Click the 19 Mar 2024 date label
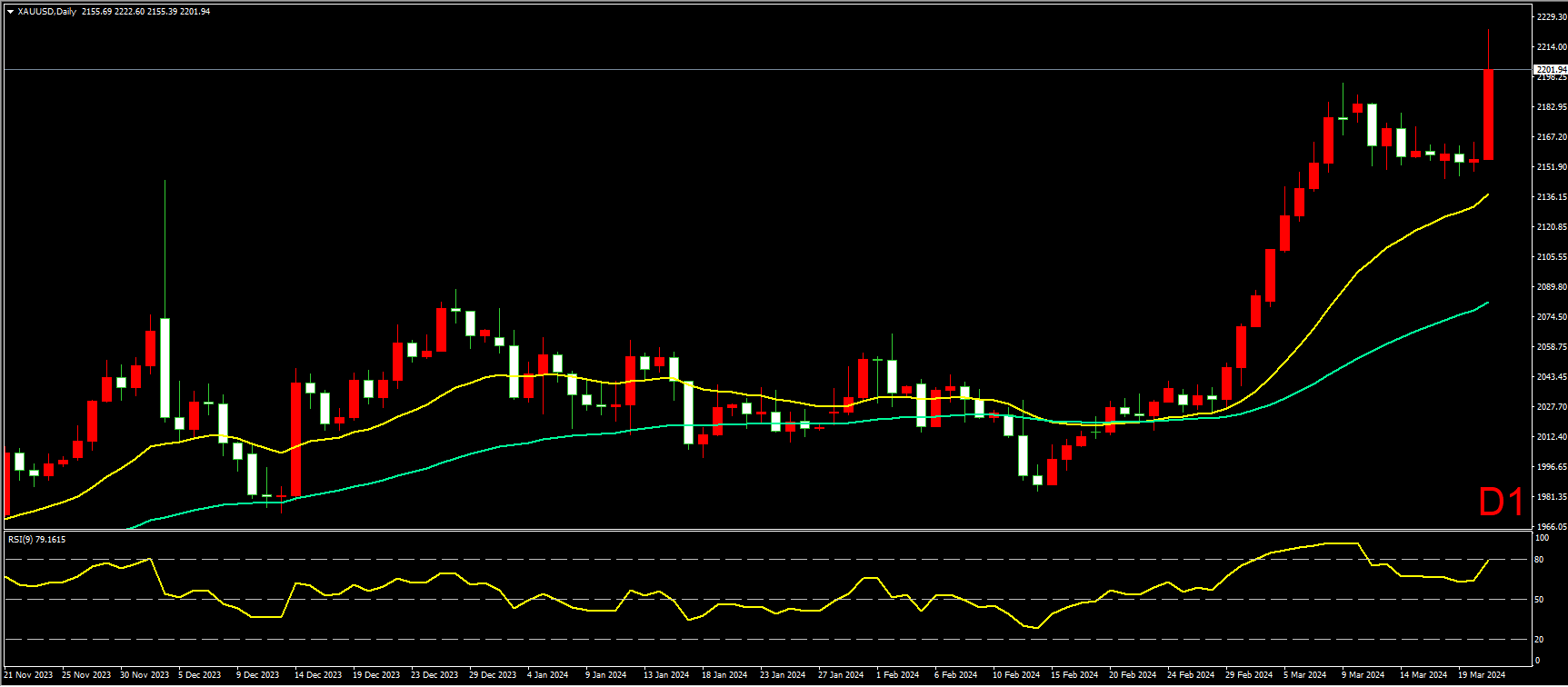Screen dimensions: 1568x687 point(1482,675)
